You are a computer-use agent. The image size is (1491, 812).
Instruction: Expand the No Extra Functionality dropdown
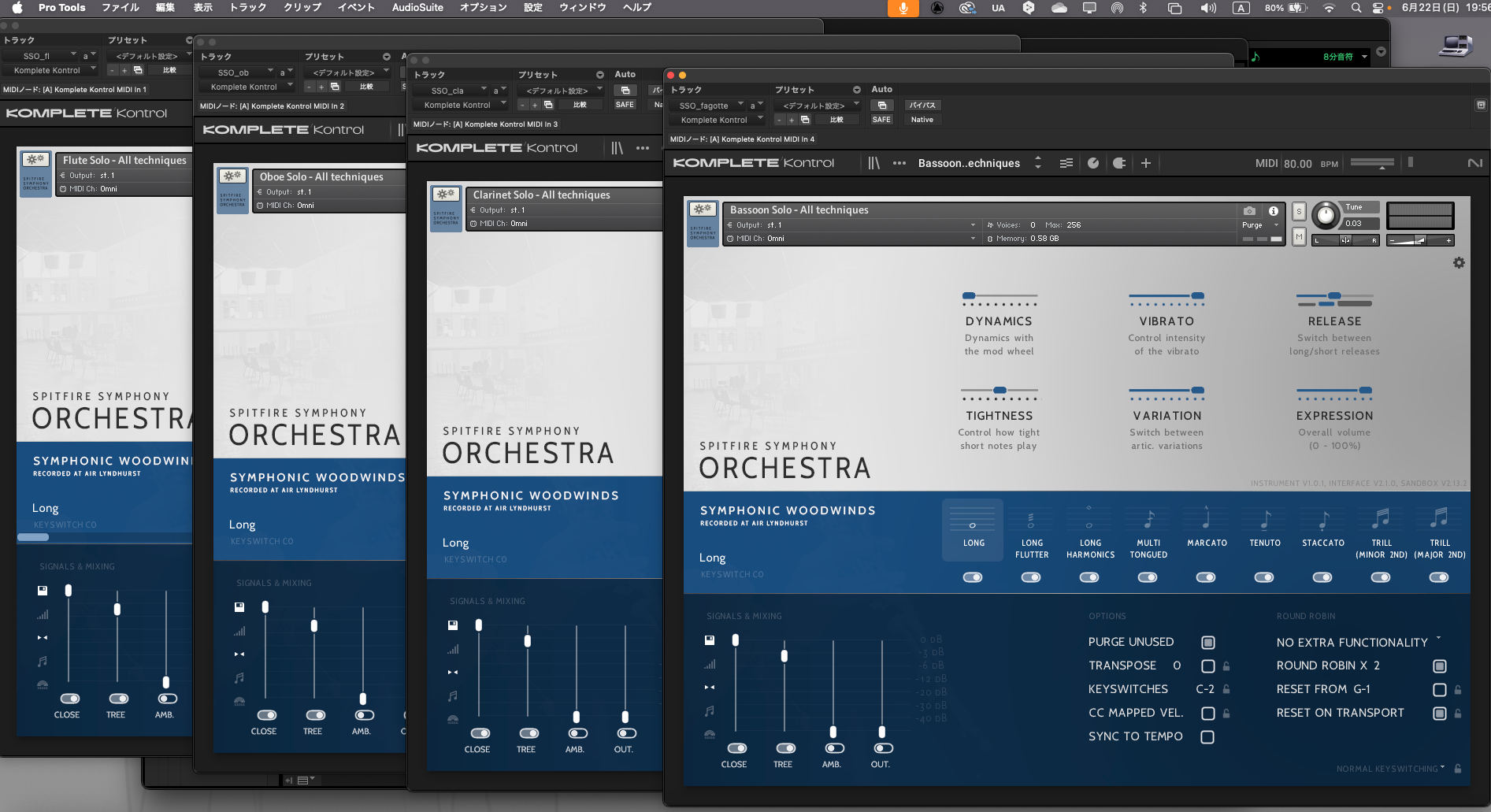click(x=1359, y=643)
